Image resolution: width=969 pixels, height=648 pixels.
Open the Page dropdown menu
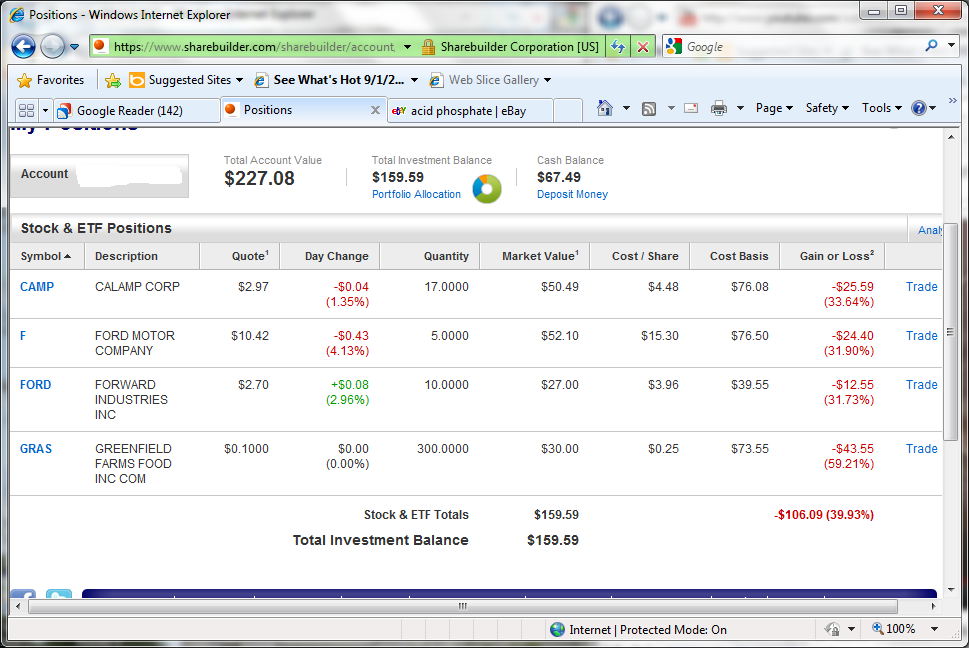(x=774, y=108)
